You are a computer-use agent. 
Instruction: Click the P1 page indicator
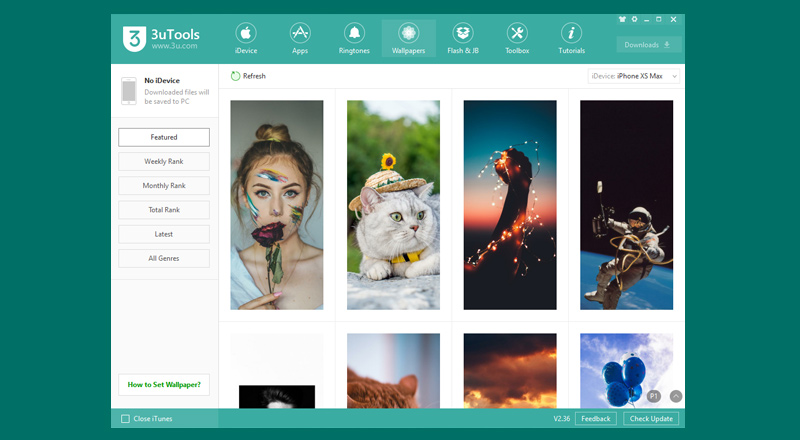[654, 396]
